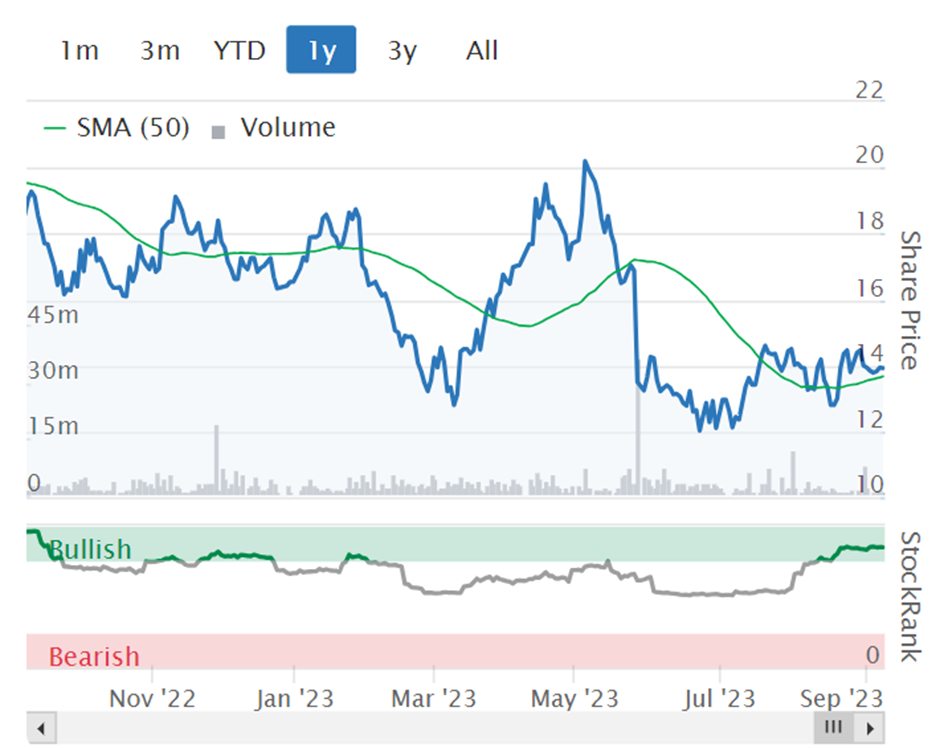Screen dimensions: 940x748
Task: Click the 12 share price axis label
Action: click(869, 420)
